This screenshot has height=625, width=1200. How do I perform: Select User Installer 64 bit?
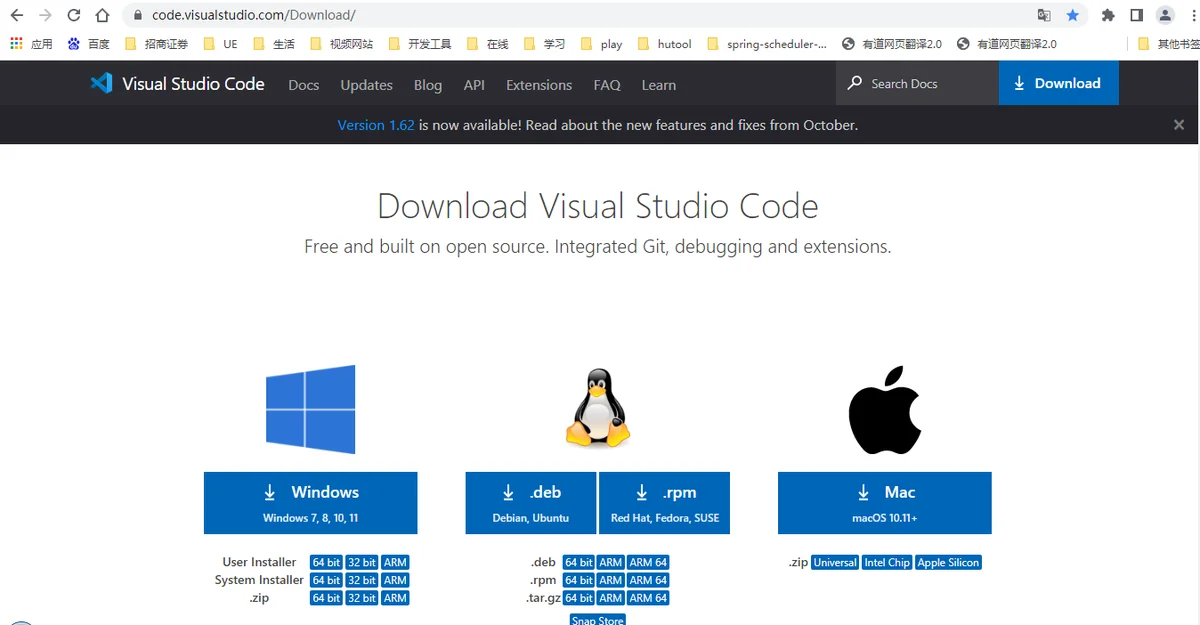click(x=326, y=562)
